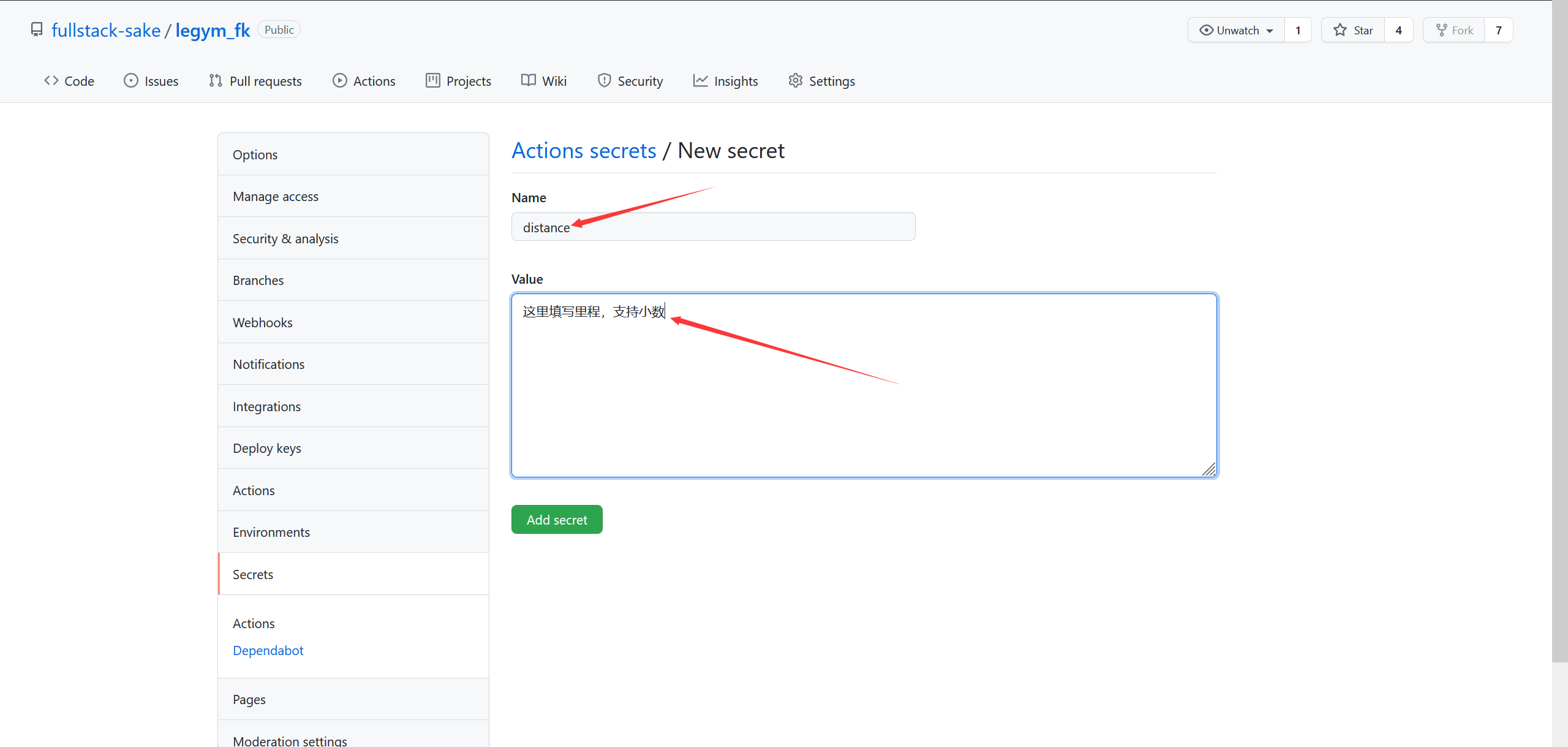Star the repository

[x=1353, y=30]
